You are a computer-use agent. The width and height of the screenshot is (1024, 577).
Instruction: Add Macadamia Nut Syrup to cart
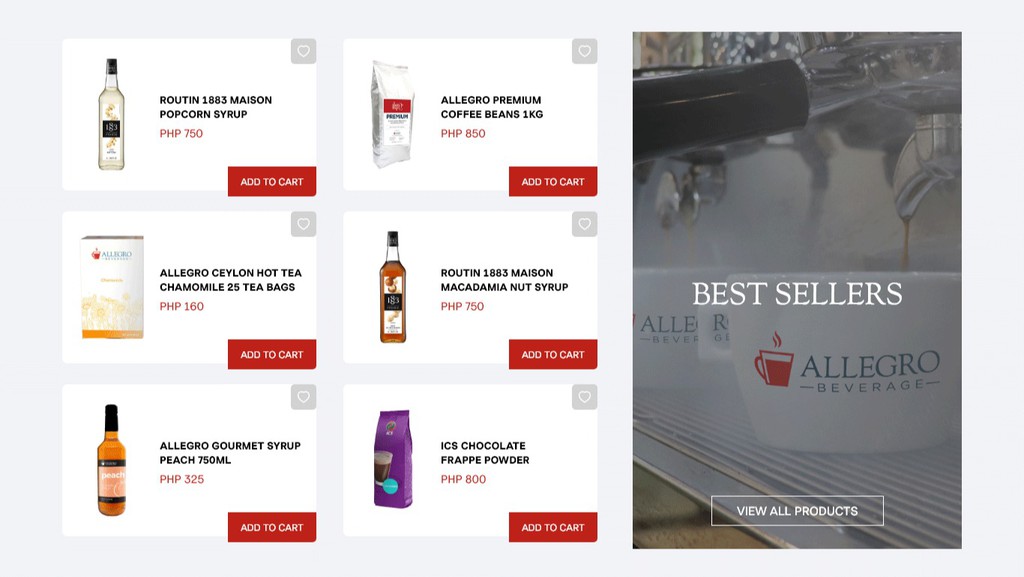553,354
